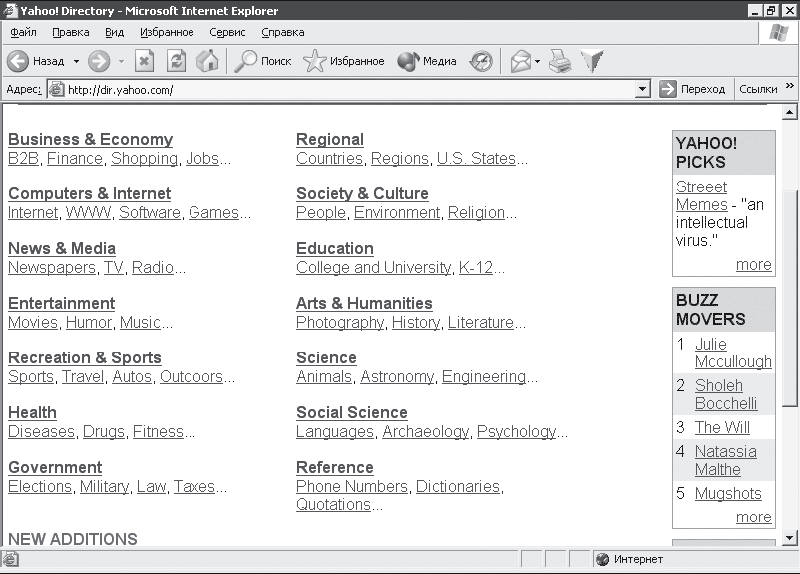Expand the Mail button dropdown arrow
Viewport: 800px width, 574px height.
coord(537,61)
